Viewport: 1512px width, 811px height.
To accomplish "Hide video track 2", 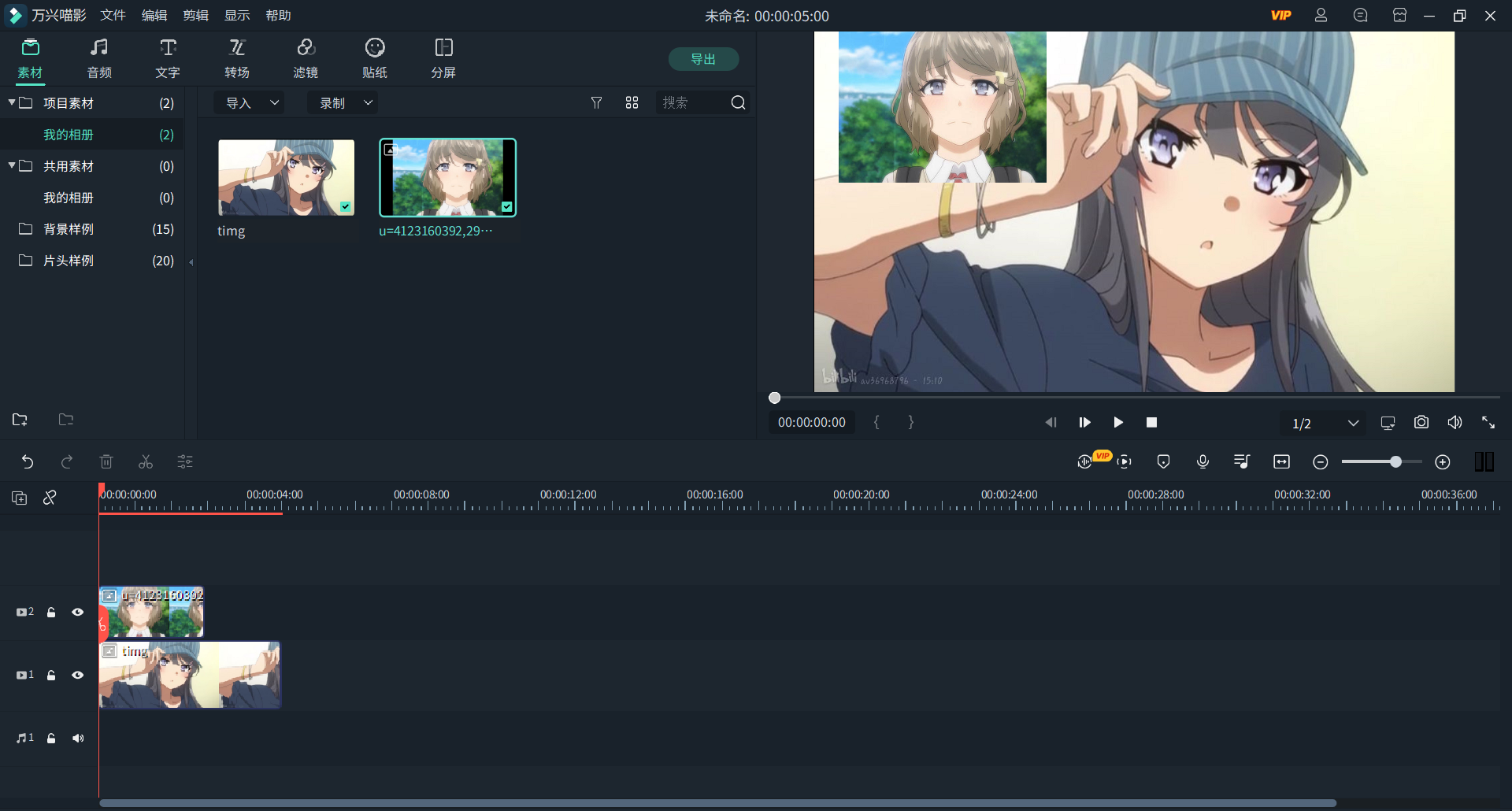I will (x=78, y=612).
